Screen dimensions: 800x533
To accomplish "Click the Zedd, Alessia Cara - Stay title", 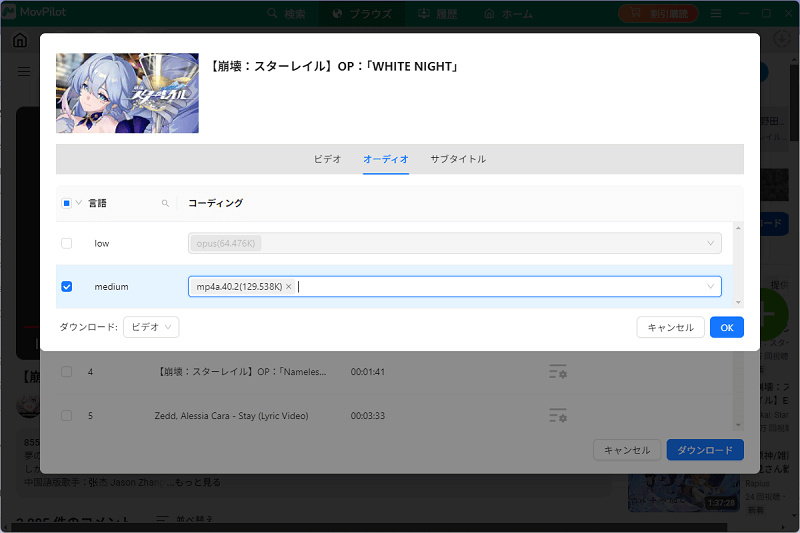I will [x=231, y=416].
